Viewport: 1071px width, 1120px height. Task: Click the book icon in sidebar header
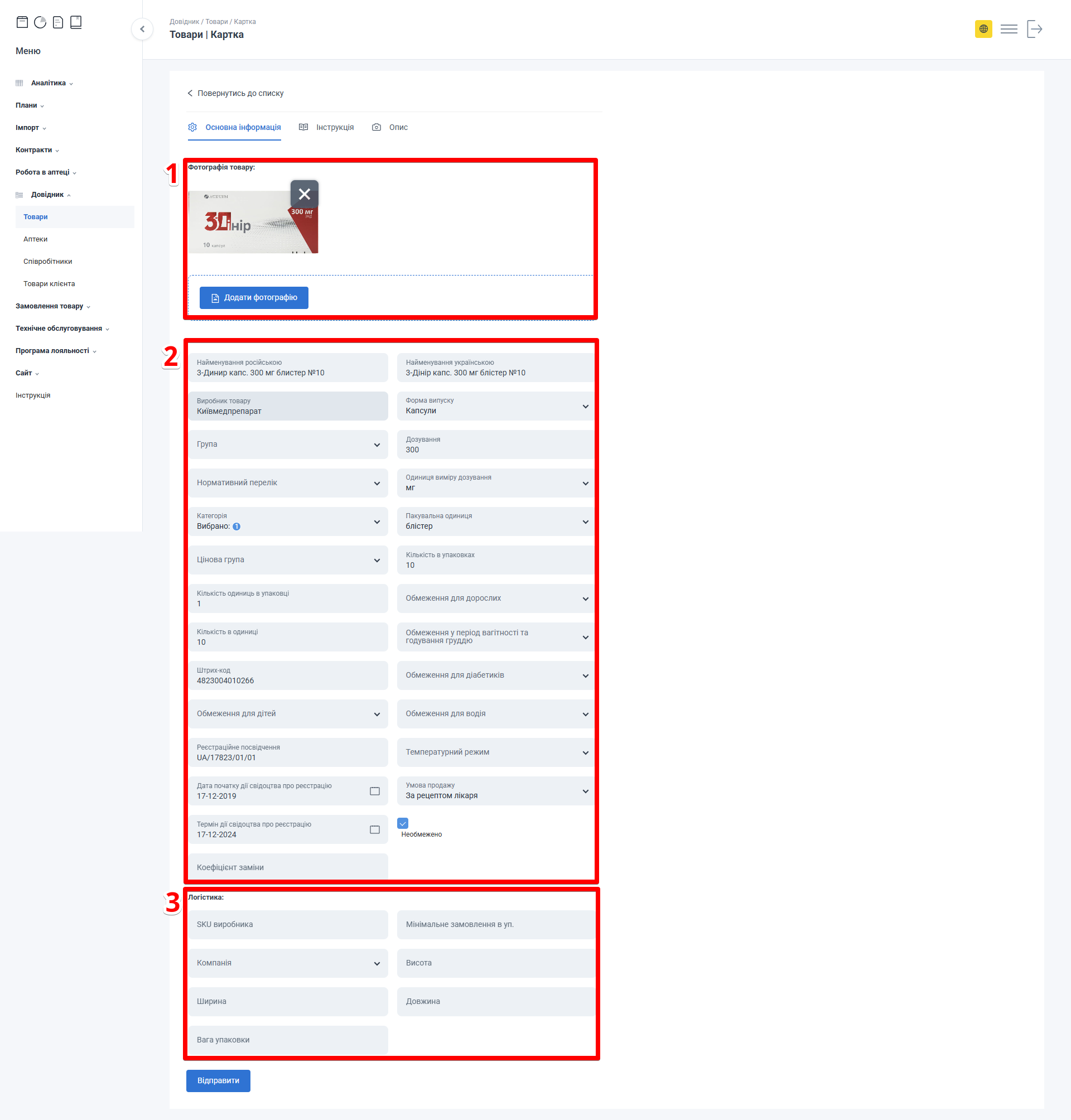(x=76, y=22)
